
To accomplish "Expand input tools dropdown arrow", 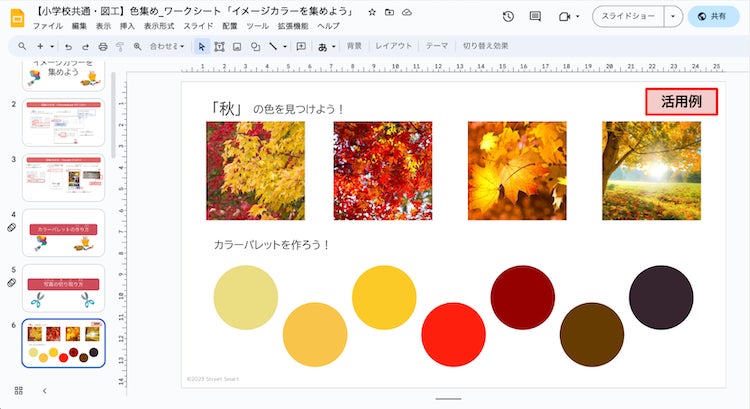I will click(333, 46).
